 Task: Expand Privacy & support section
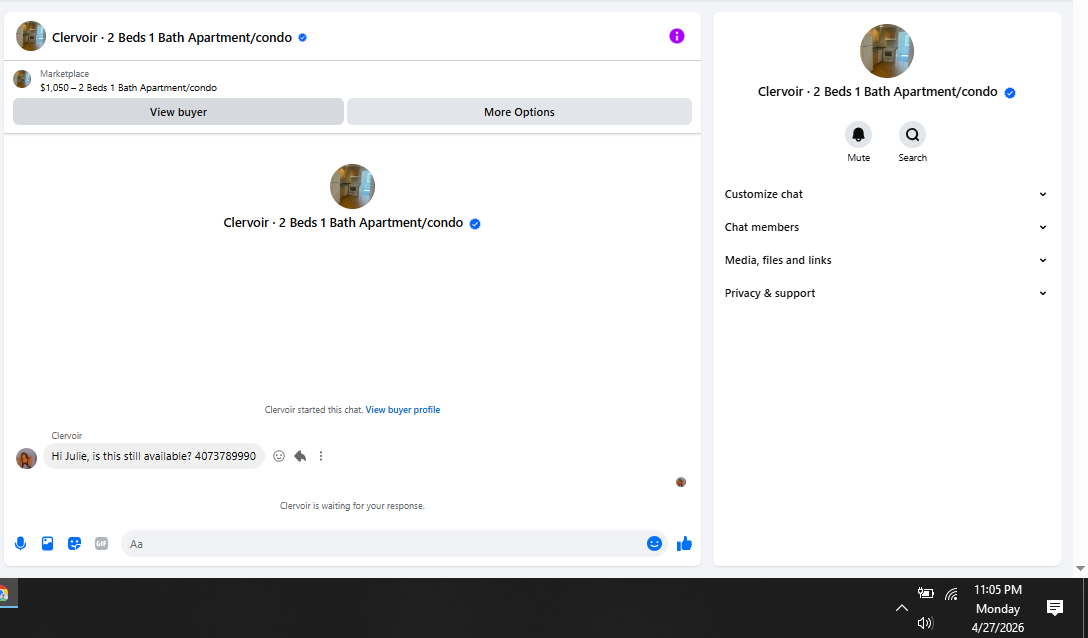pos(886,293)
